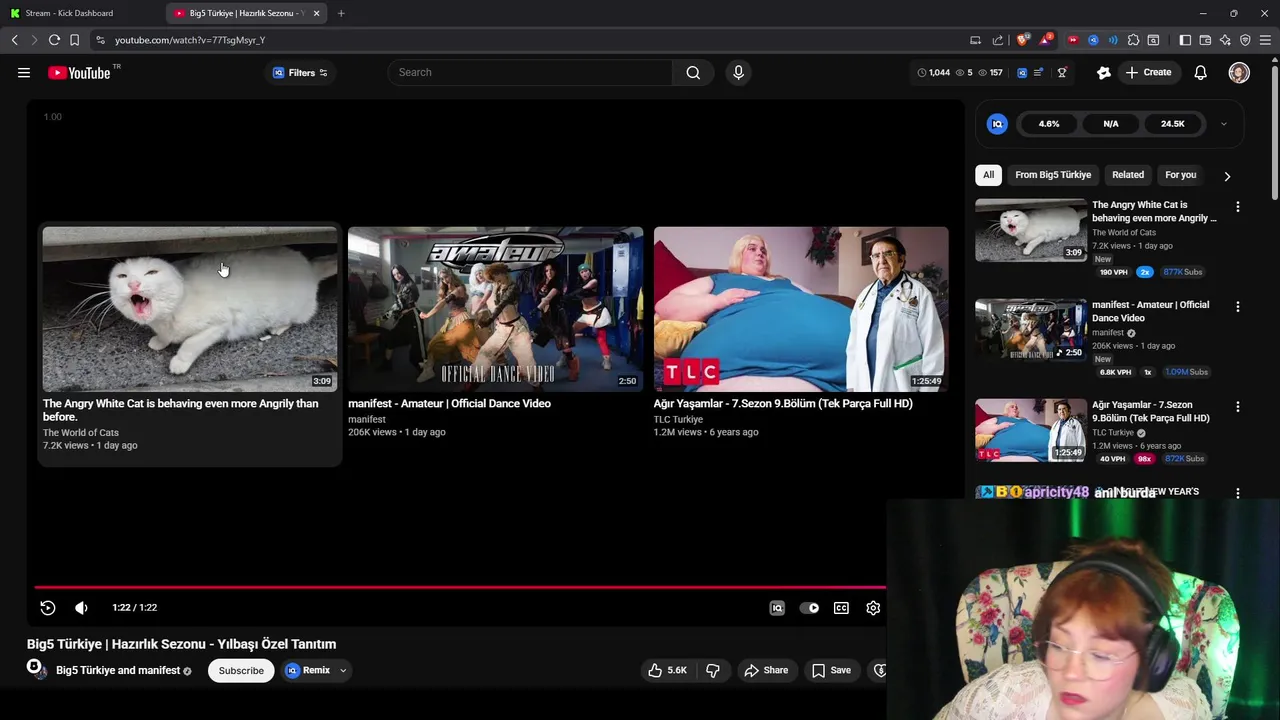Select the For you filter chip
This screenshot has height=720, width=1280.
click(1180, 174)
